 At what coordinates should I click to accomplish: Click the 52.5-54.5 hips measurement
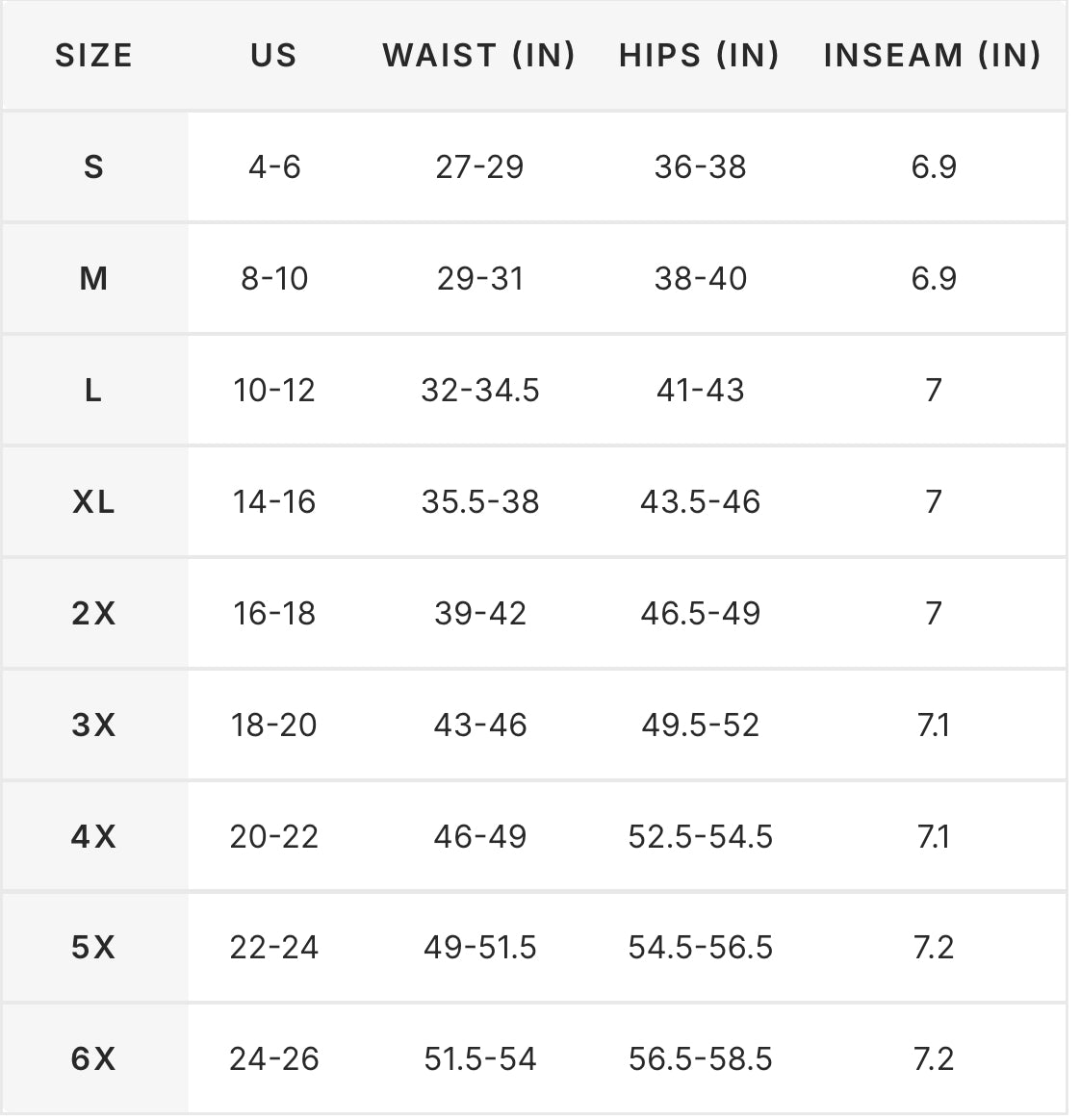(x=701, y=836)
